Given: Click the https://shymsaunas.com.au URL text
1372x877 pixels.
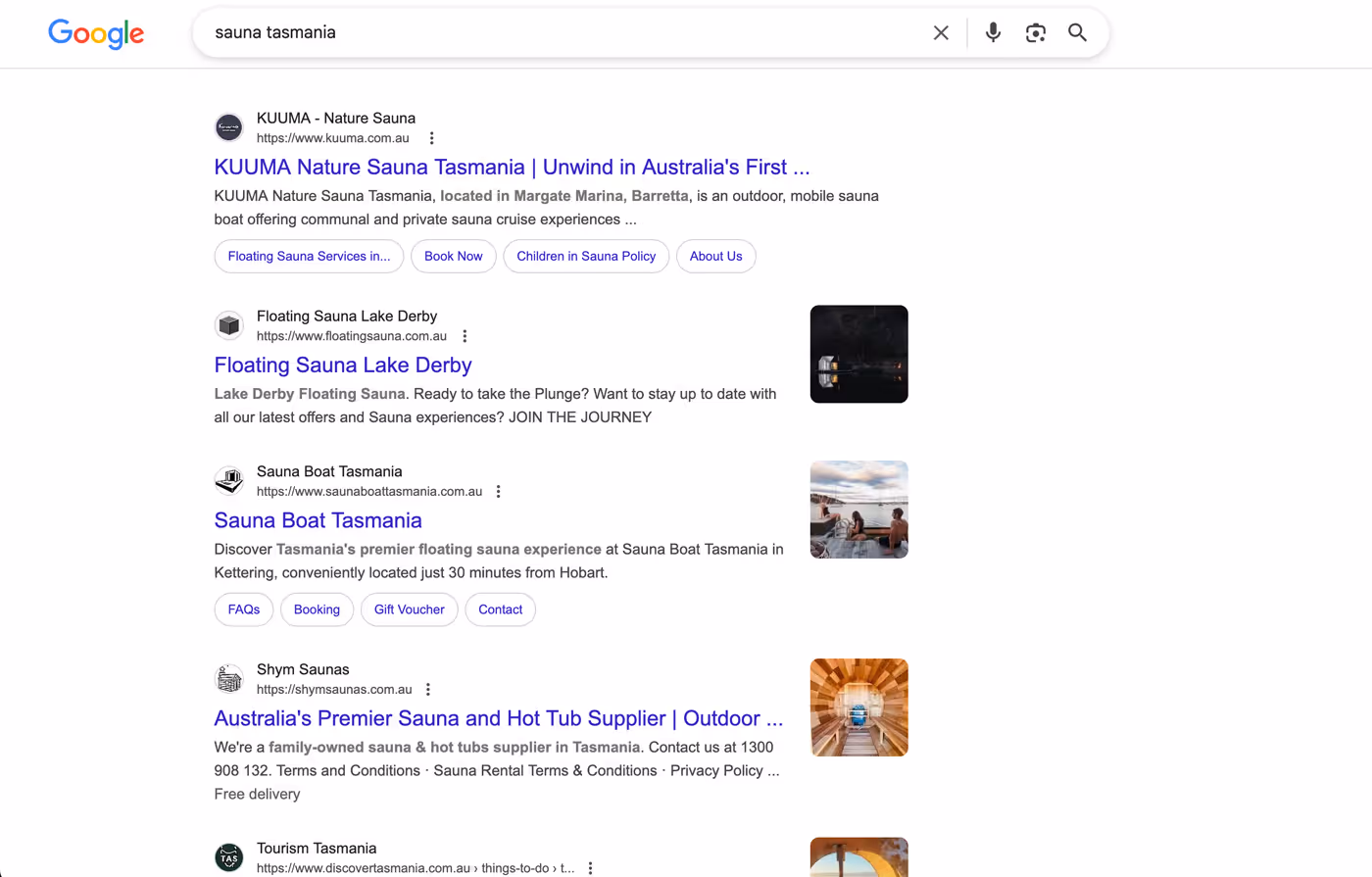Looking at the screenshot, I should coord(334,689).
